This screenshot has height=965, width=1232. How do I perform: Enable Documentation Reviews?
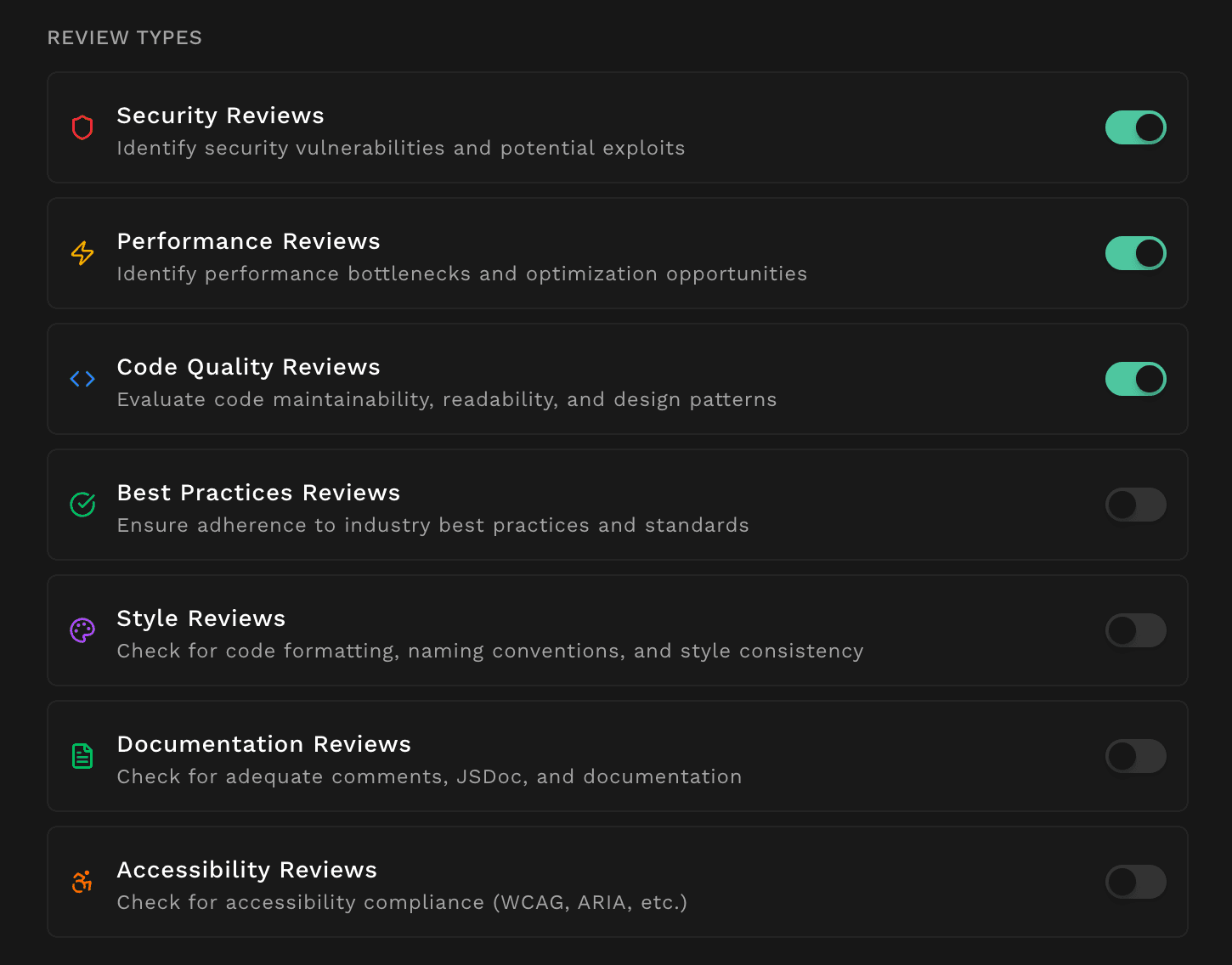tap(1136, 756)
